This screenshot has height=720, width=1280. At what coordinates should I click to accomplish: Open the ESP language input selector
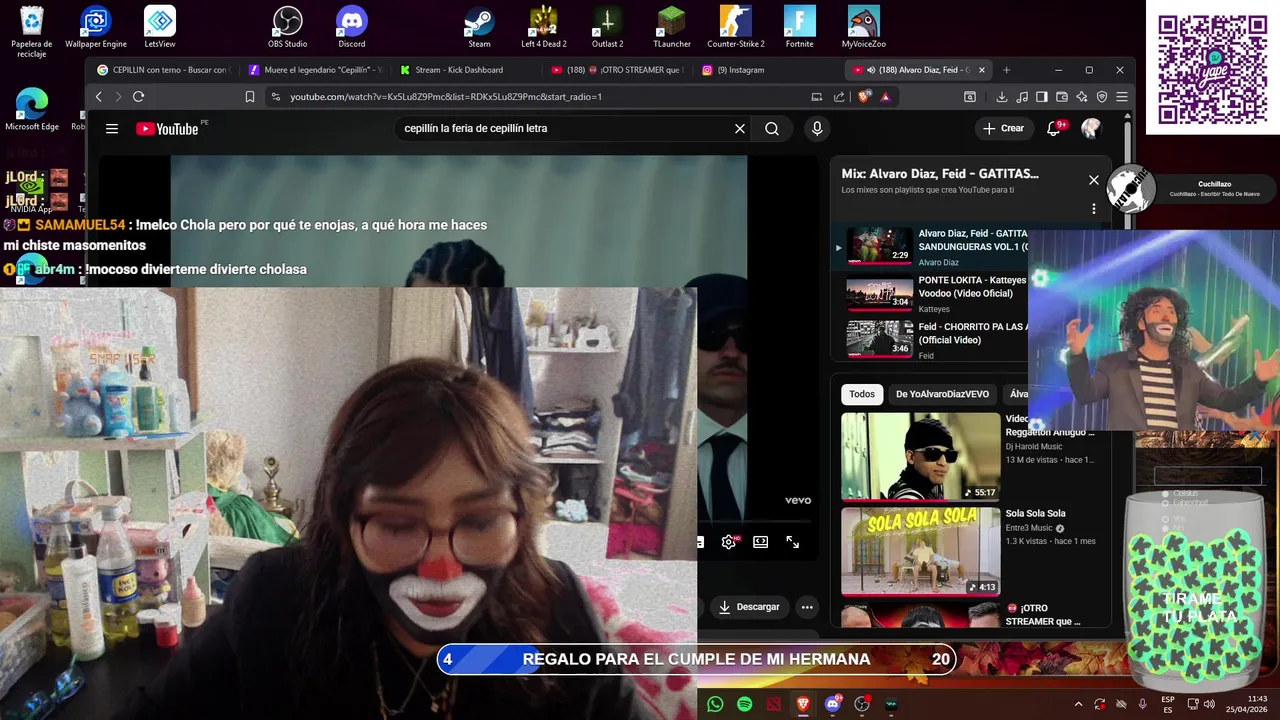(x=1168, y=705)
